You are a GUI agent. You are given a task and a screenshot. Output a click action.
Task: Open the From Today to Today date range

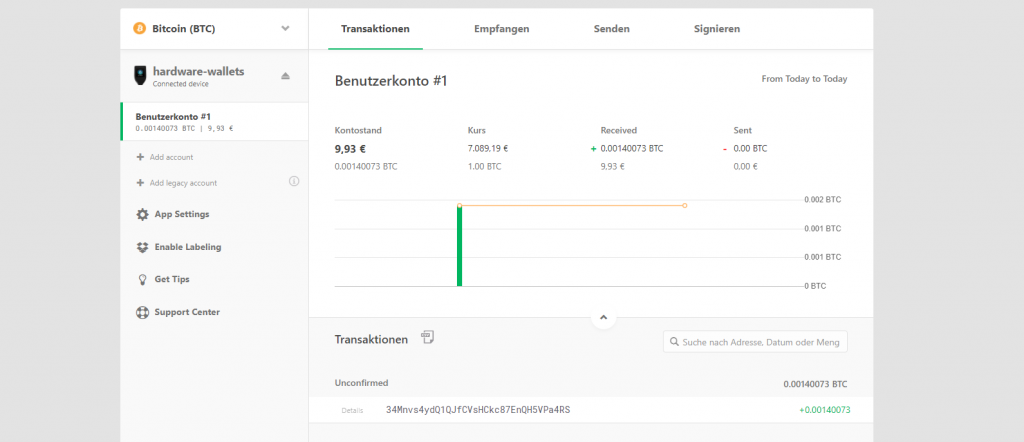(804, 79)
